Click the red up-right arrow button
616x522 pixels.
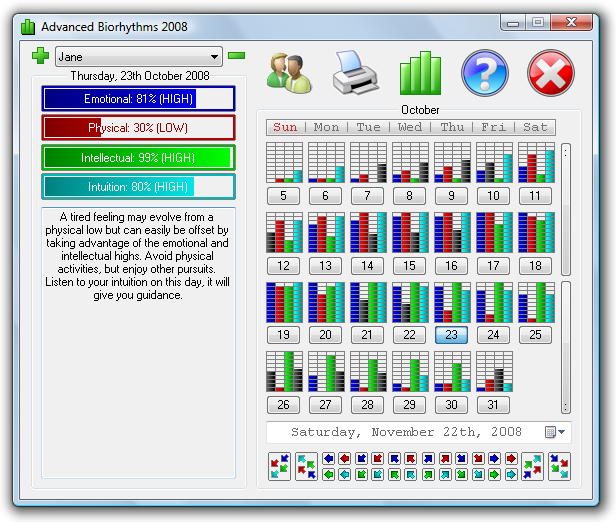click(x=445, y=458)
